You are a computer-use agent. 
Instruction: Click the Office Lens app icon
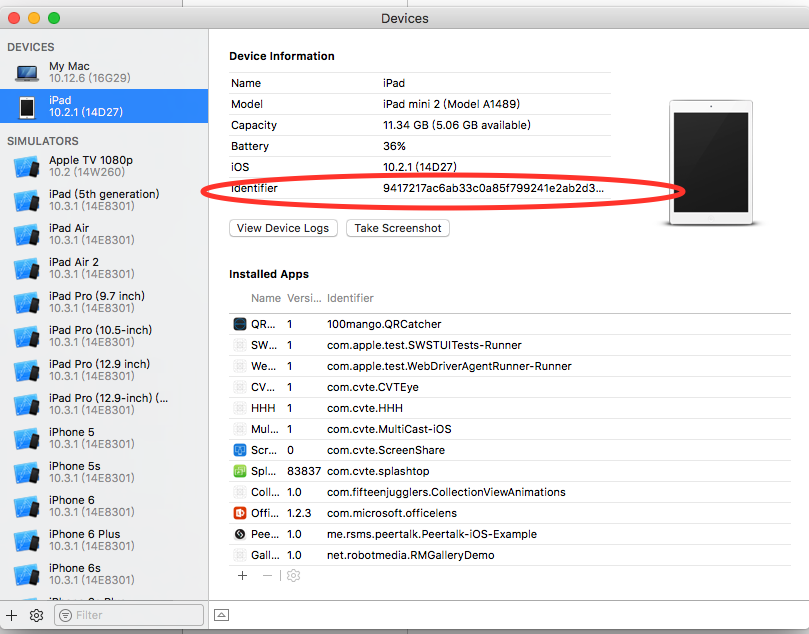coord(240,513)
